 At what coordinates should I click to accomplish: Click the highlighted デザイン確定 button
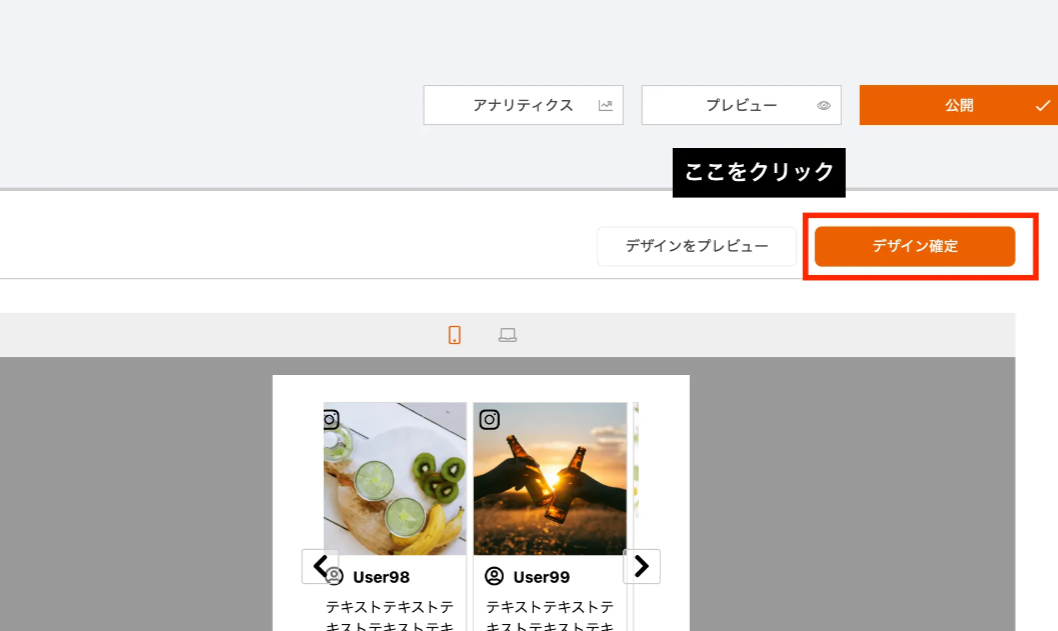[x=916, y=246]
